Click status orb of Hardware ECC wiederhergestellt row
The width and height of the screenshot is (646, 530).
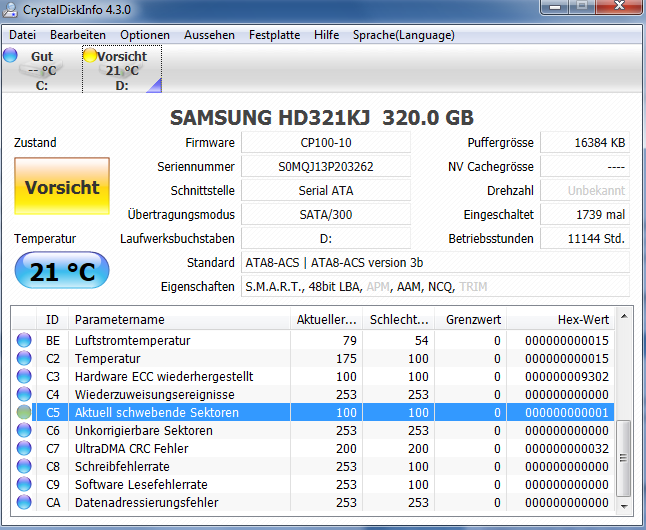coord(24,376)
